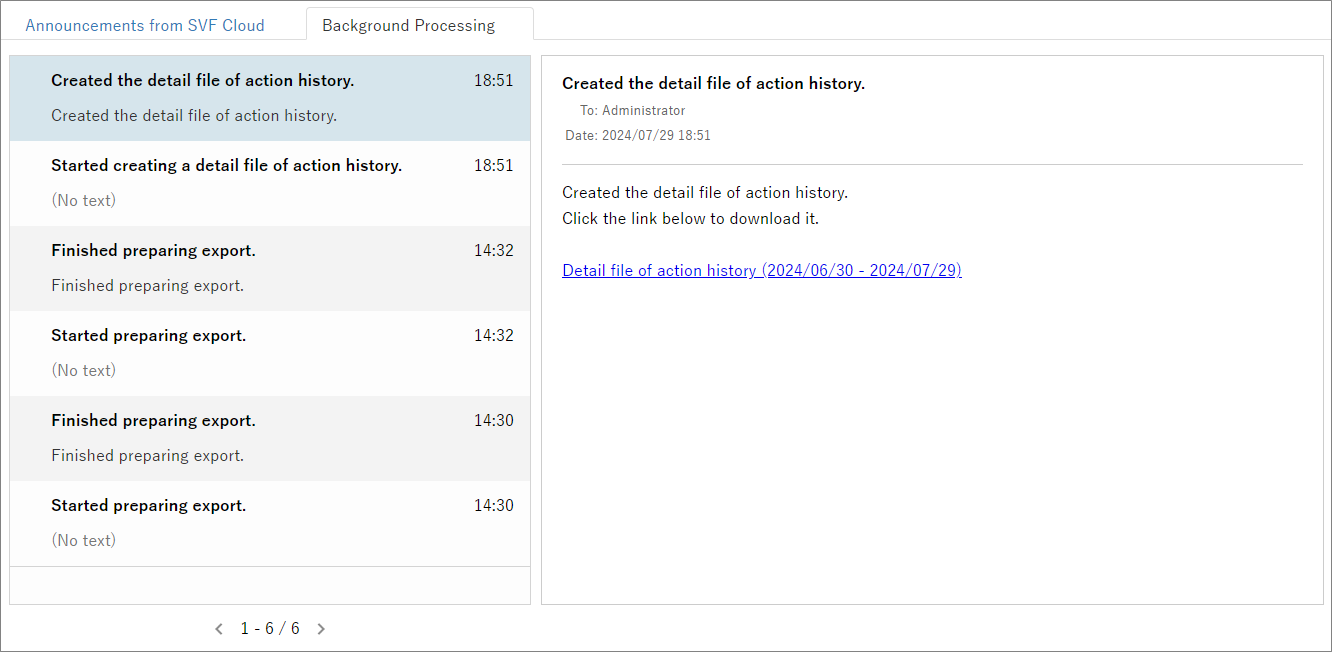Open 'Started creating a detail file' message

click(x=270, y=183)
